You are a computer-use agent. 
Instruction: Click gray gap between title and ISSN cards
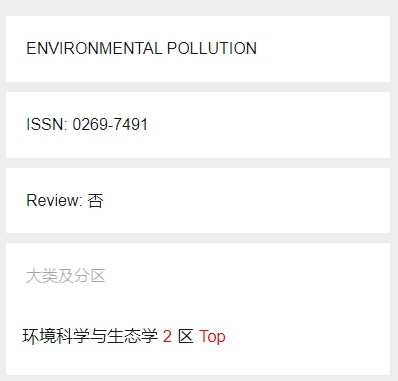tap(198, 87)
